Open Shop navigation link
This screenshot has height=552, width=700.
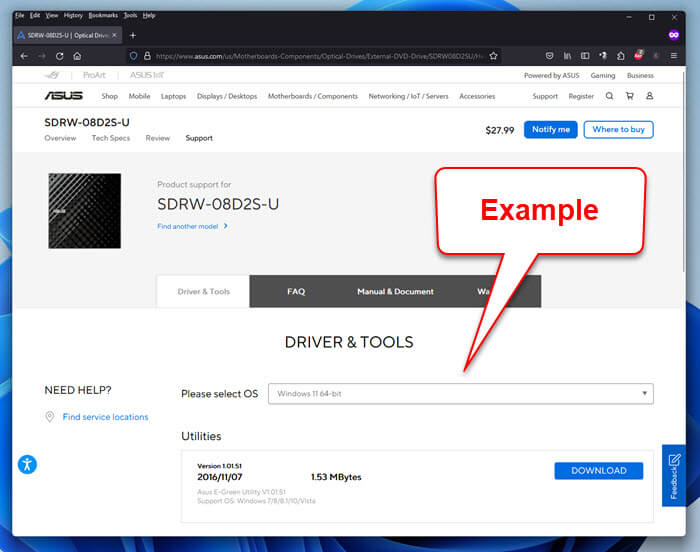coord(109,96)
